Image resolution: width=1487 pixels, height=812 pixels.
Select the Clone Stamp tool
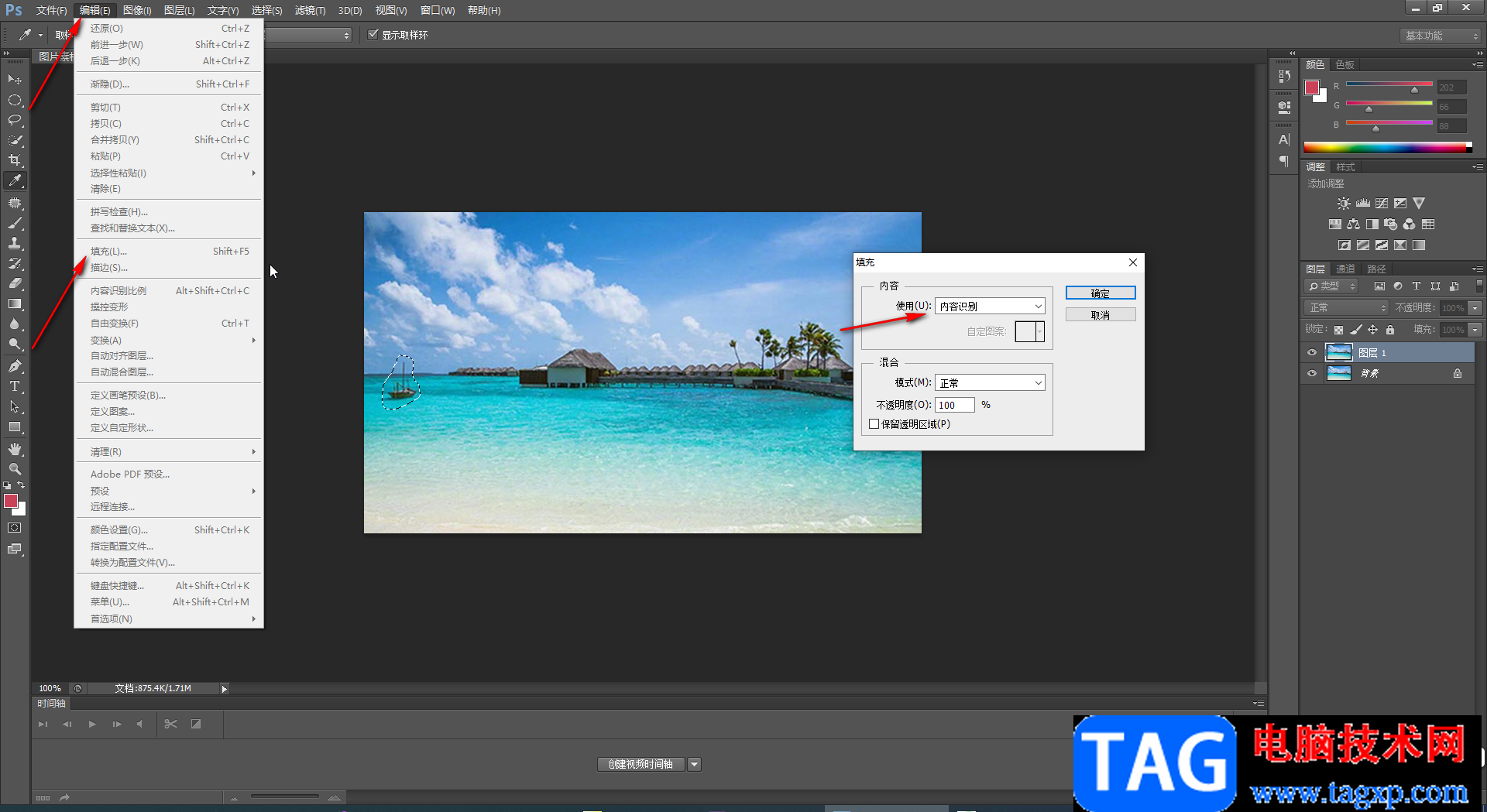pos(15,243)
